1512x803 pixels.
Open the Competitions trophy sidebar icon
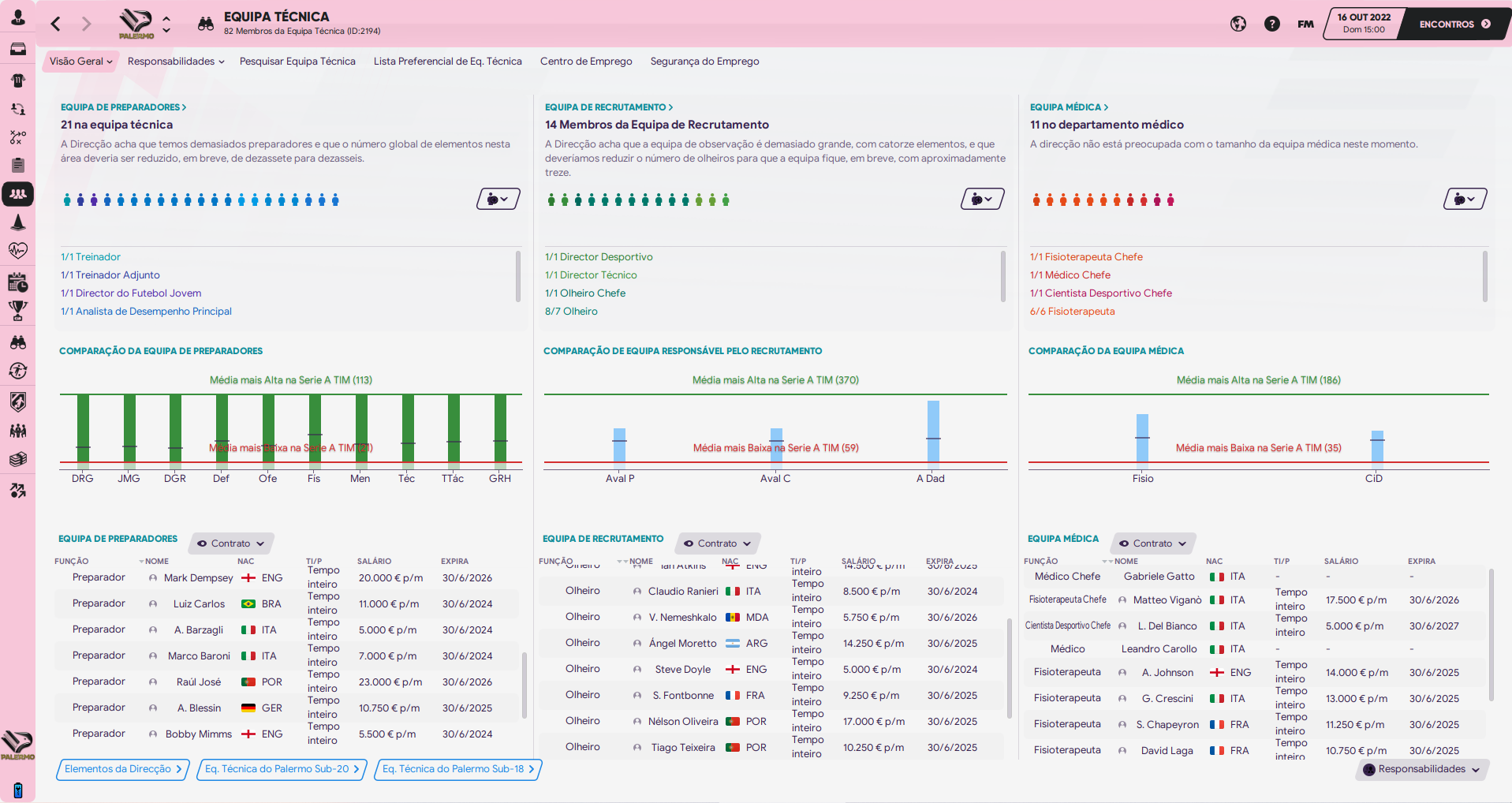(17, 311)
